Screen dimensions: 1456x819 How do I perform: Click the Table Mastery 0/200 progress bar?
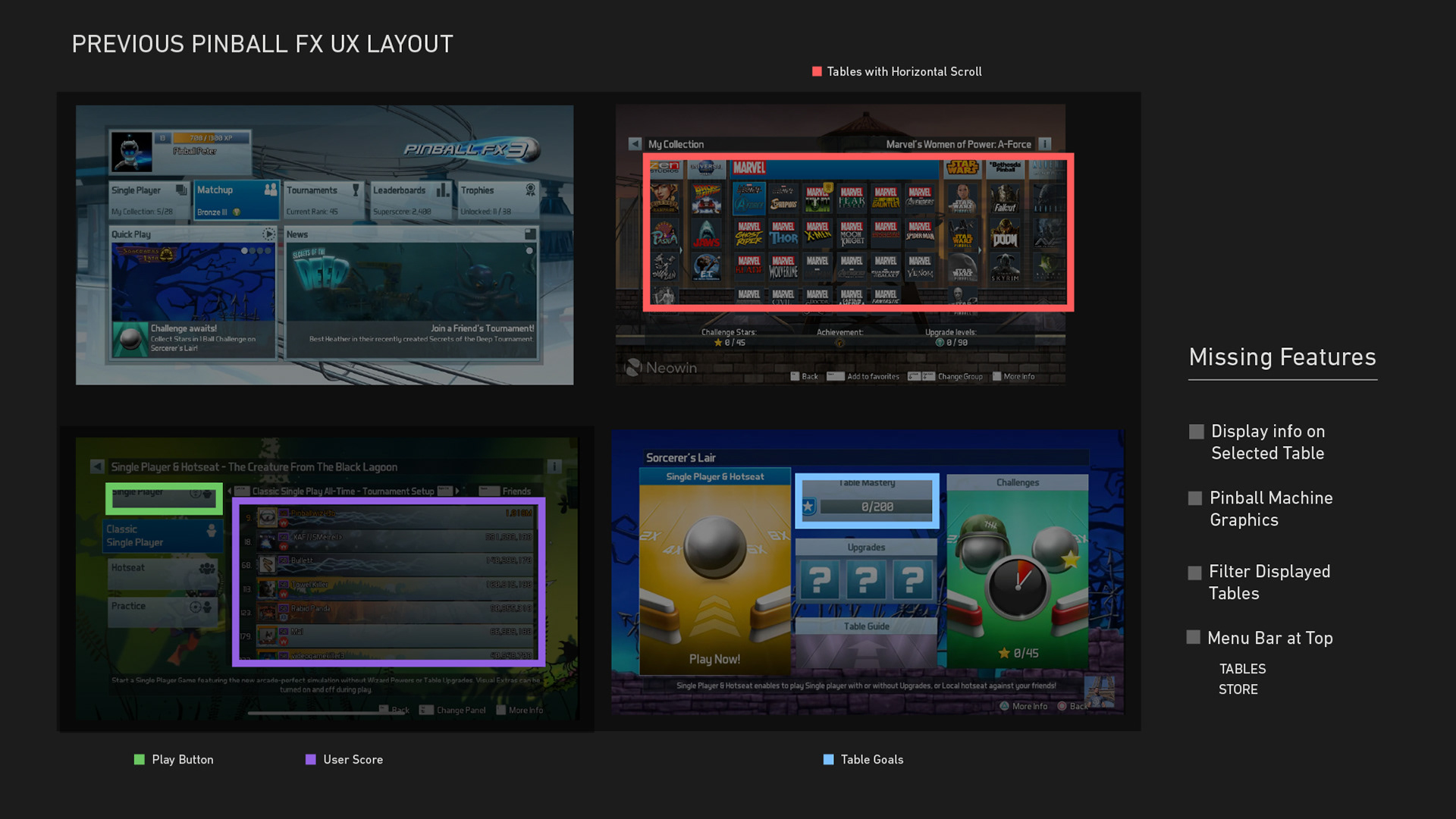[x=877, y=507]
